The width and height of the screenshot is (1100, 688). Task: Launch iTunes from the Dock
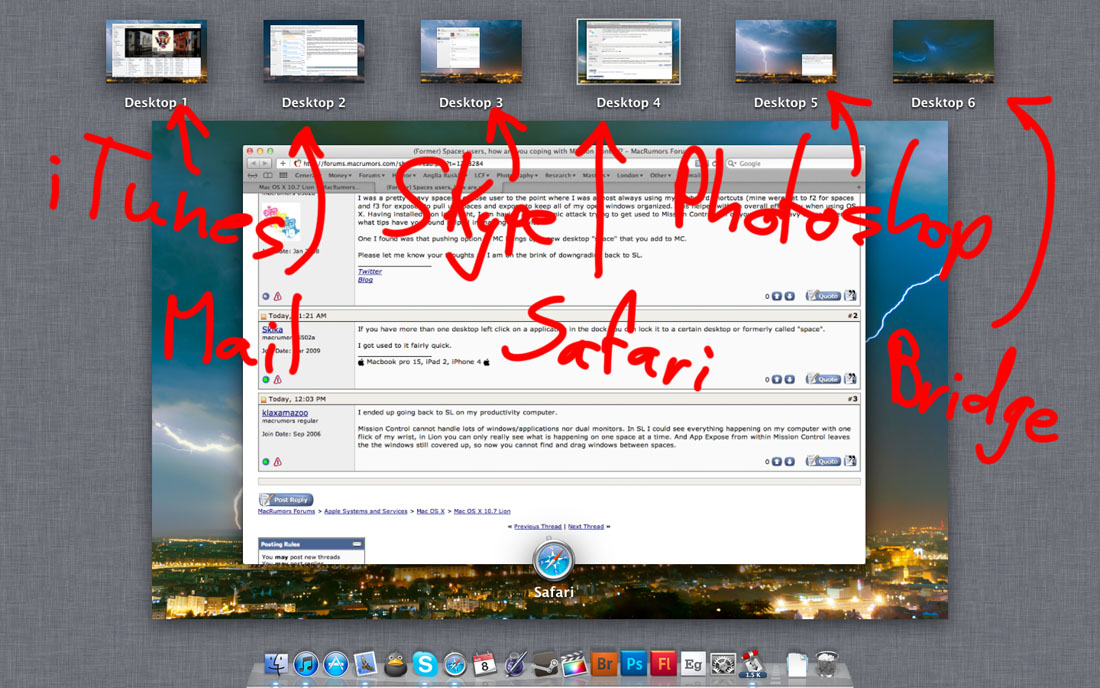305,663
